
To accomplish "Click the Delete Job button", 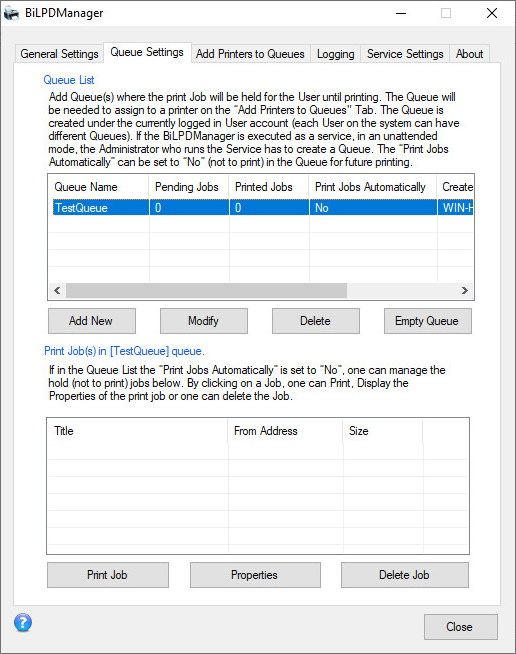I will point(405,575).
